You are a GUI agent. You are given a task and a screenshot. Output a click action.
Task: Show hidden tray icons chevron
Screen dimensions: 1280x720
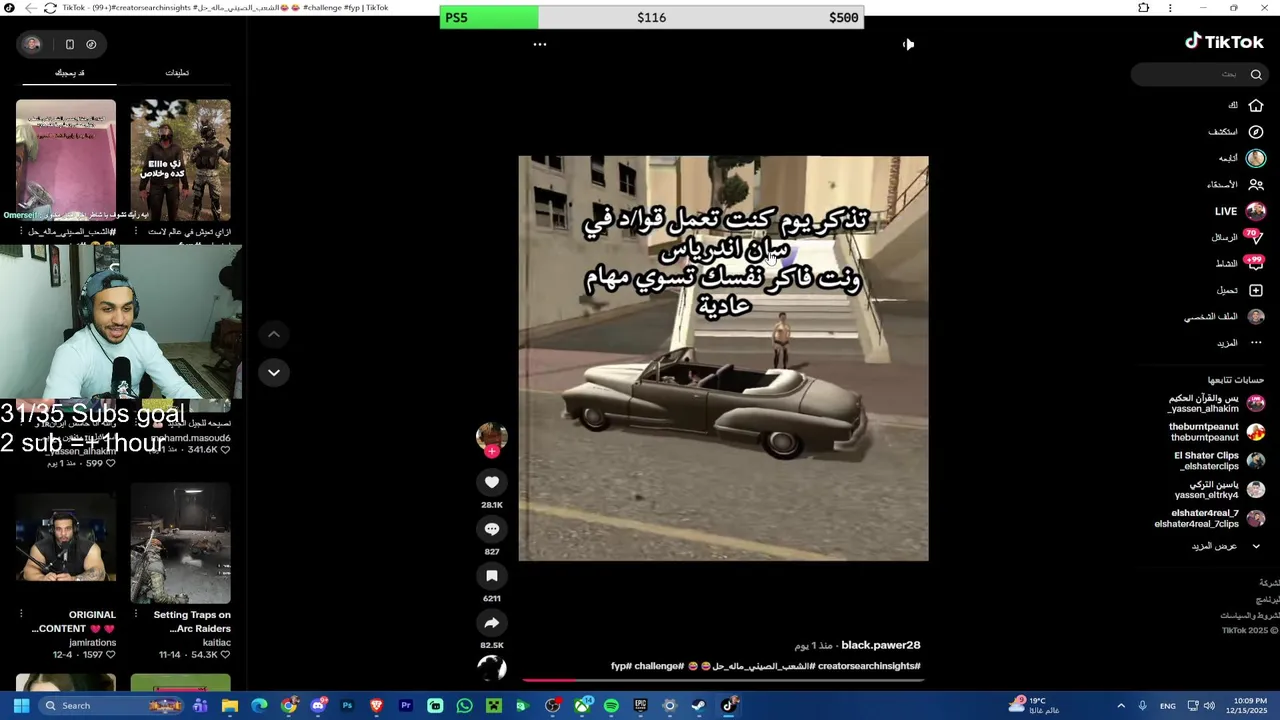click(1121, 706)
